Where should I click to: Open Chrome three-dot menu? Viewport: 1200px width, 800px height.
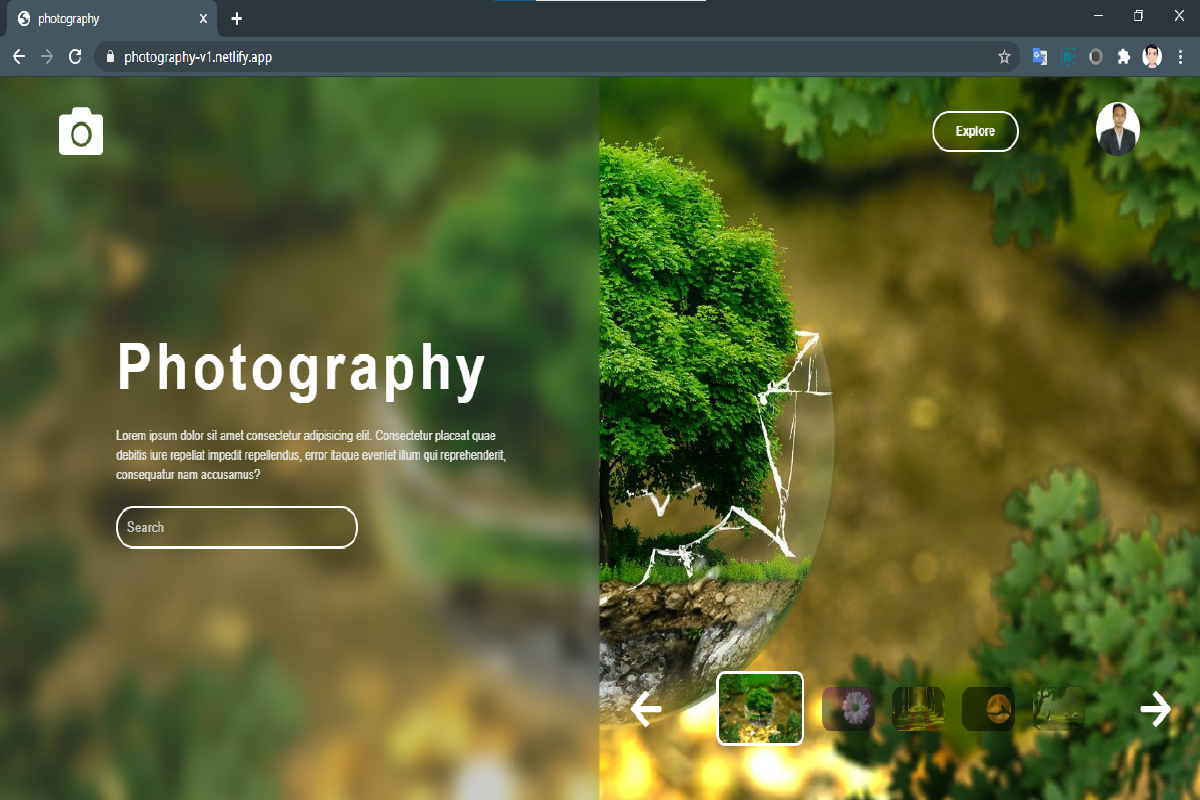coord(1181,57)
